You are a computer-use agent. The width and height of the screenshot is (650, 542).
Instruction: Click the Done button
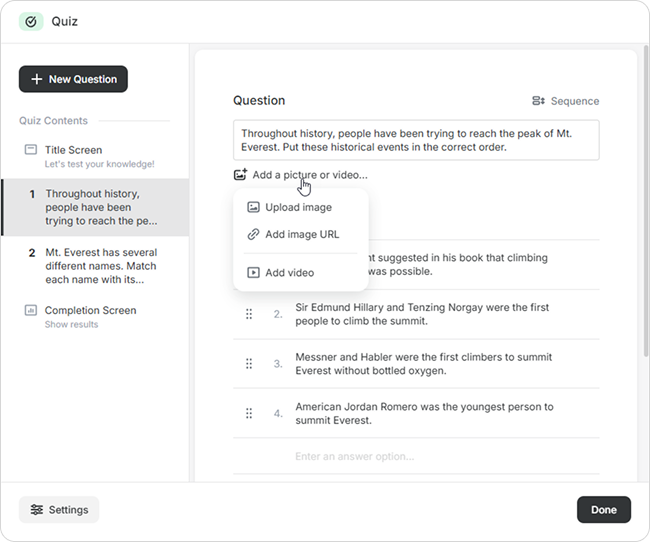coord(603,510)
